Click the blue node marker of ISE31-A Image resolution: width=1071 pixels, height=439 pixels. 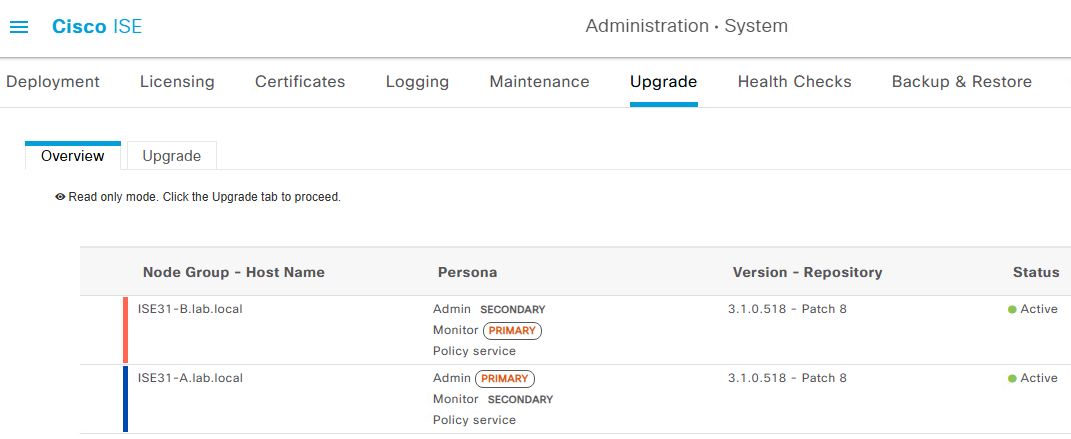point(126,399)
